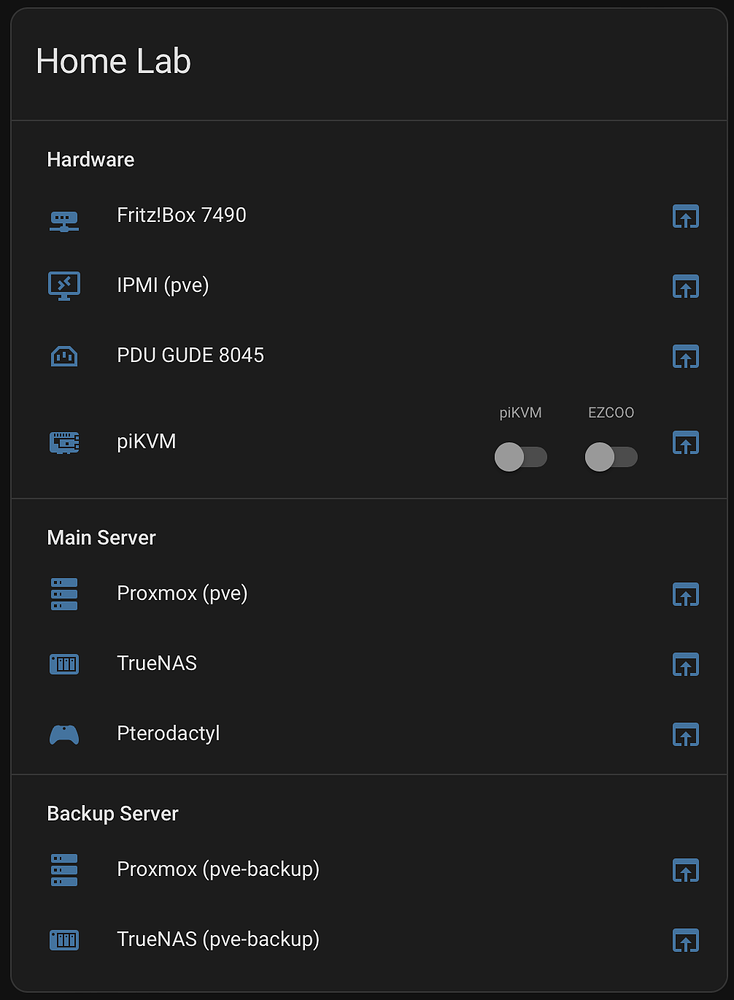This screenshot has height=1000, width=734.
Task: Open TrueNAS (pve-backup) external link icon
Action: [x=686, y=941]
